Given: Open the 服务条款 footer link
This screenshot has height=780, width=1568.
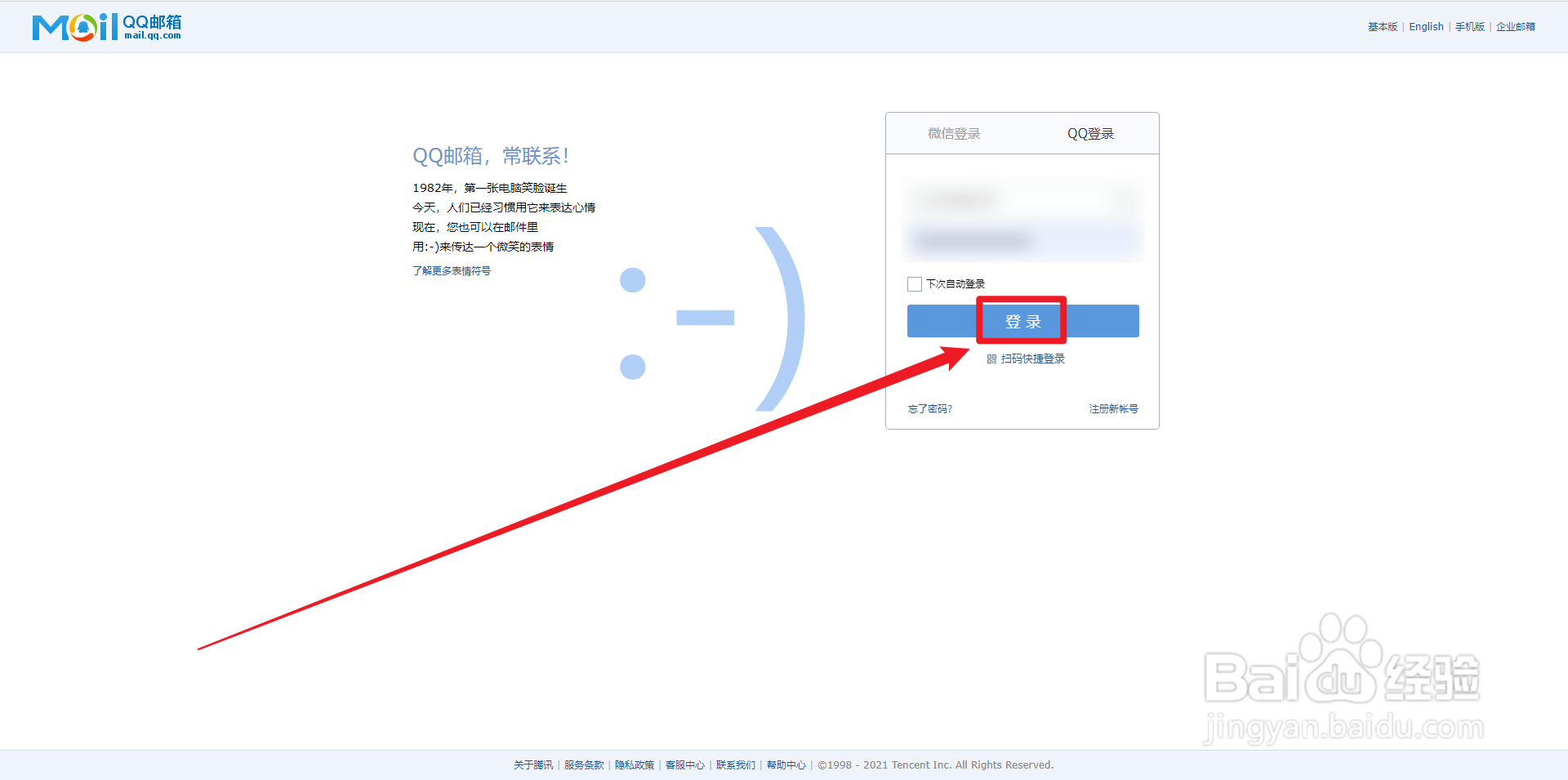Looking at the screenshot, I should click(584, 765).
